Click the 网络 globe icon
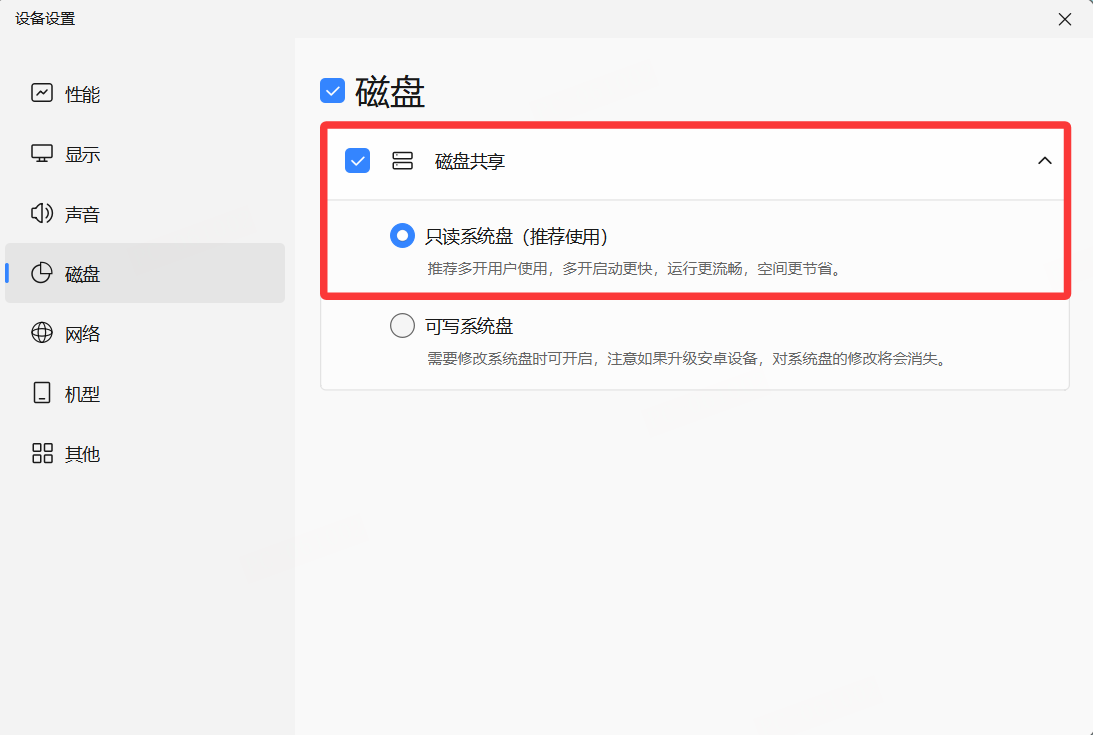Viewport: 1093px width, 735px height. pyautogui.click(x=42, y=334)
